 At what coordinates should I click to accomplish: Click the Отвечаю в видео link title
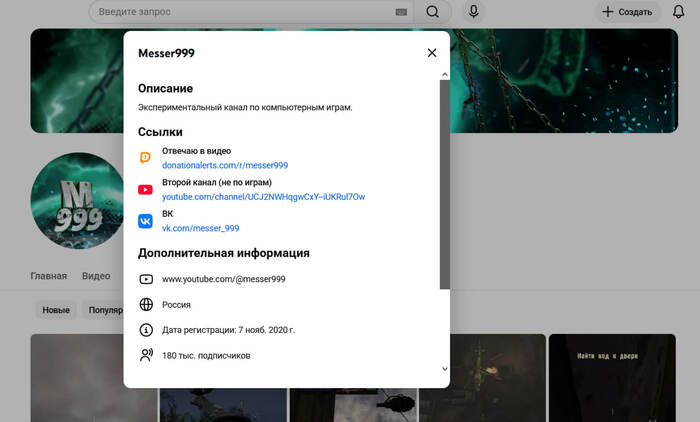click(x=196, y=151)
